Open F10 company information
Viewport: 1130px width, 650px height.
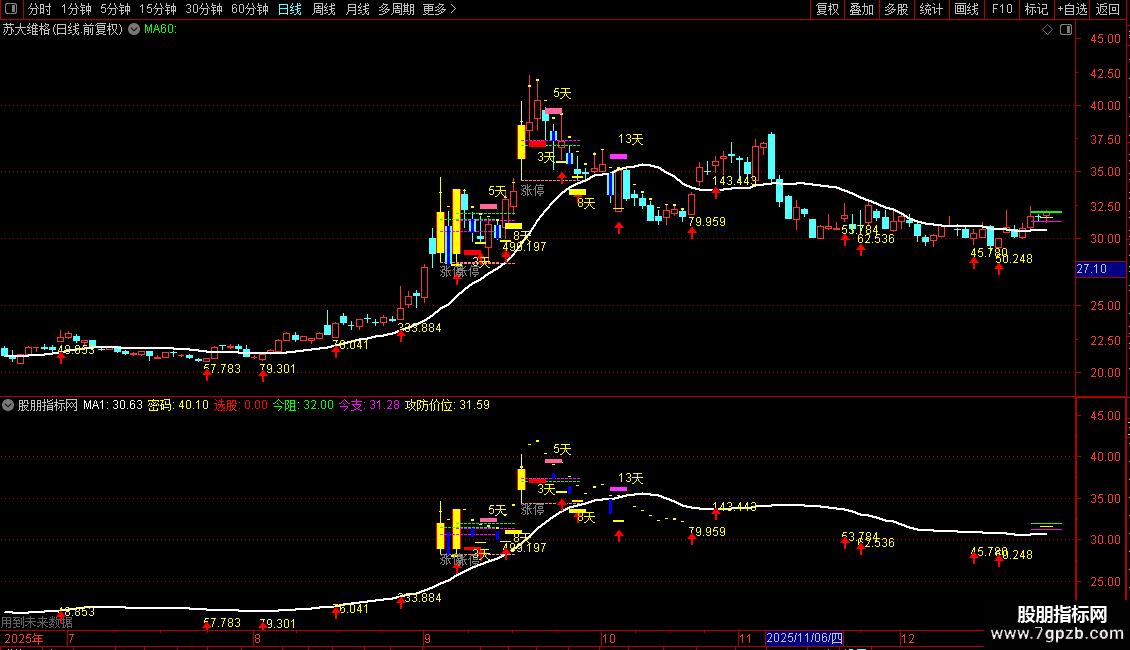click(x=1002, y=9)
